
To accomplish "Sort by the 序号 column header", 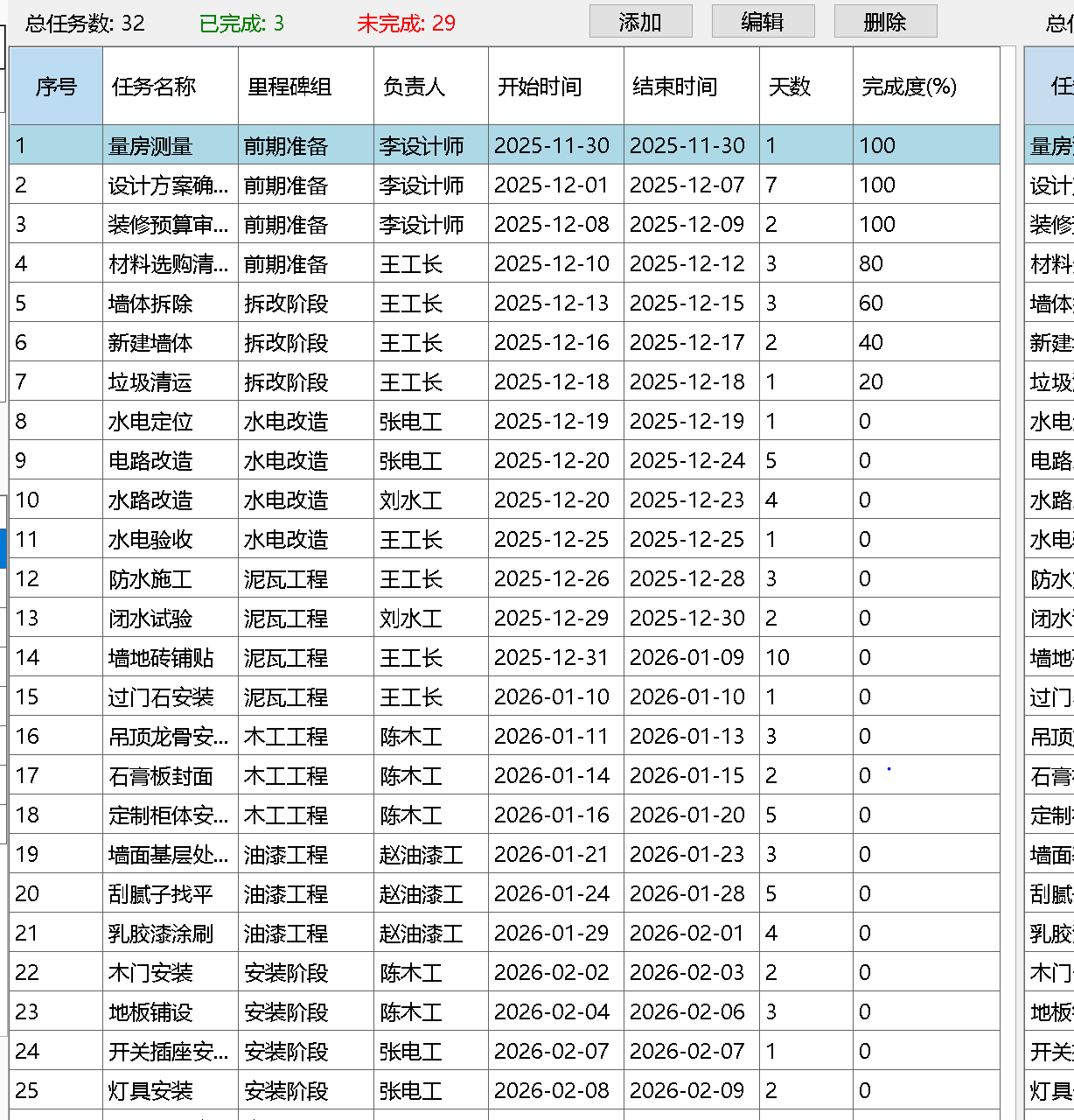I will 56,87.
